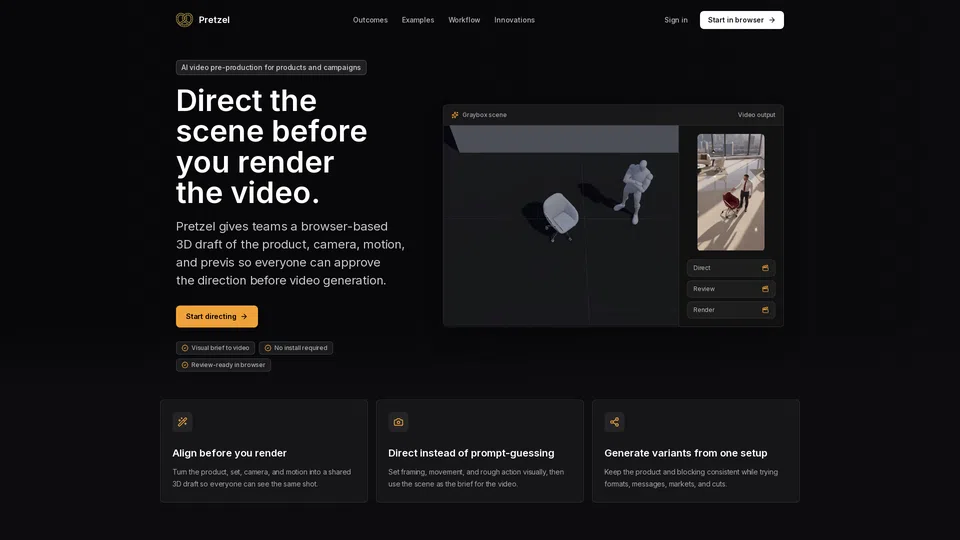This screenshot has height=540, width=960.
Task: Click check icon on Review-ready in browser
Action: click(185, 365)
